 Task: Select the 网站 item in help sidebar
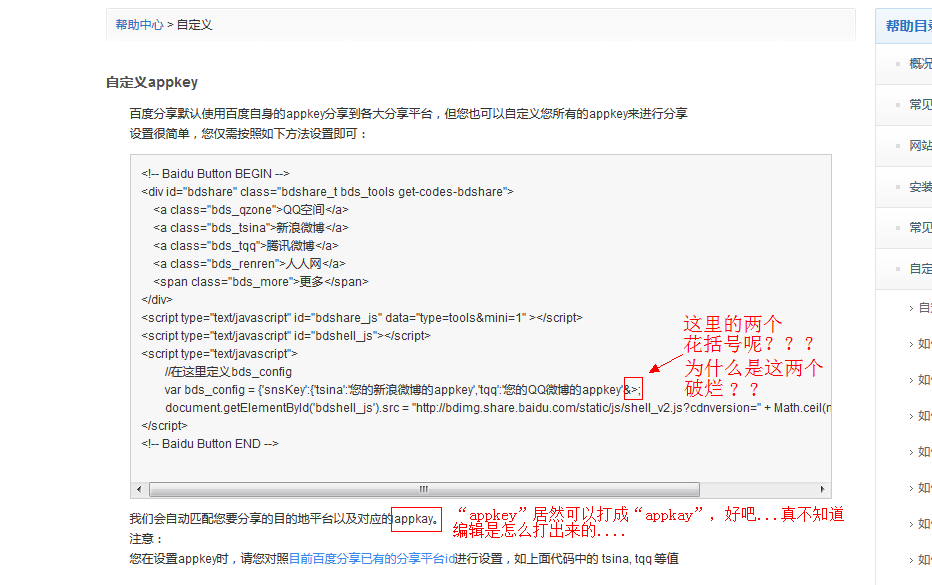(920, 146)
